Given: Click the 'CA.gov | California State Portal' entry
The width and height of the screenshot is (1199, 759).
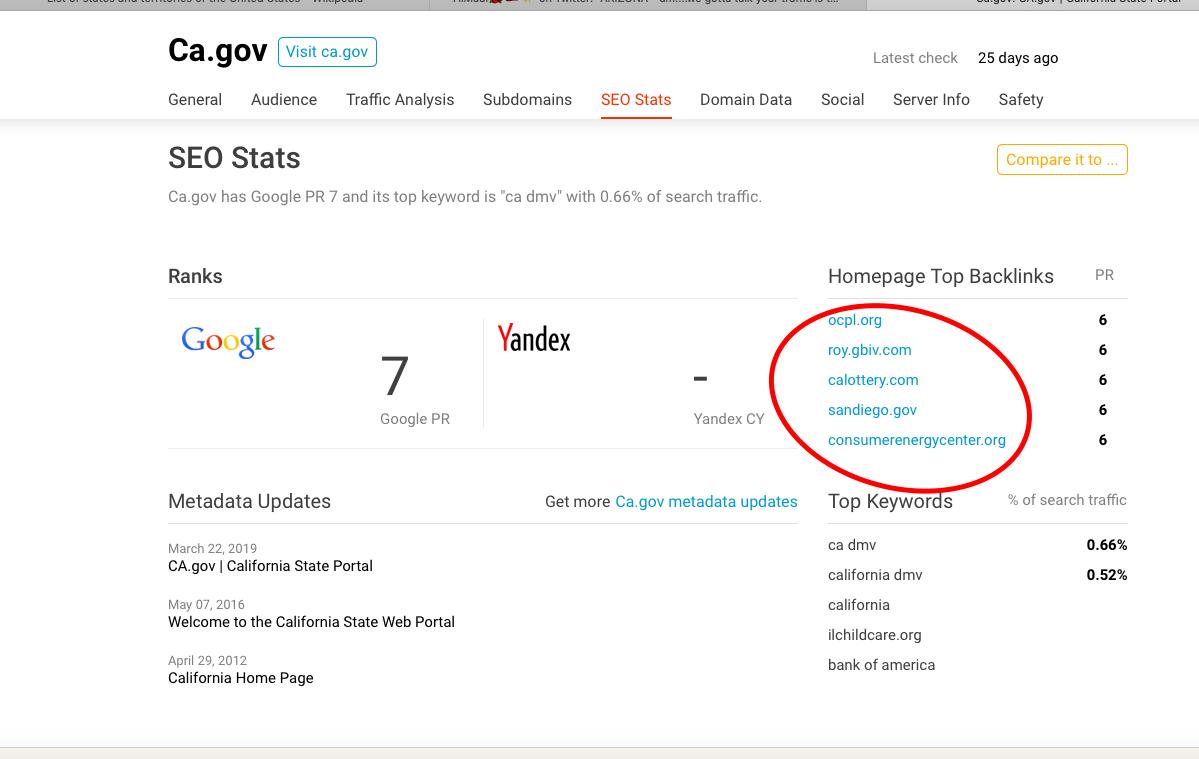Looking at the screenshot, I should pyautogui.click(x=271, y=566).
